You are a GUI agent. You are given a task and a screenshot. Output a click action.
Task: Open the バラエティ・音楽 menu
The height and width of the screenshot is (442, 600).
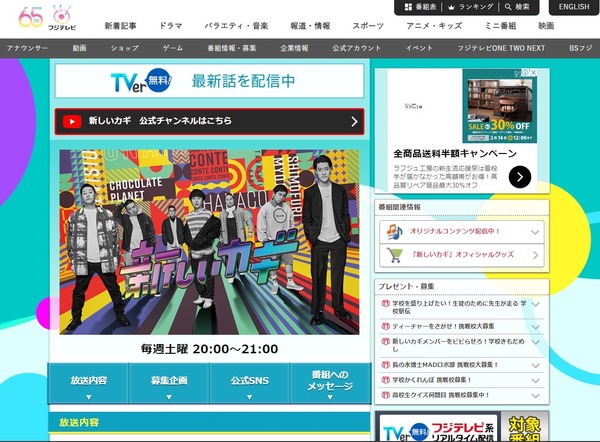click(x=236, y=26)
